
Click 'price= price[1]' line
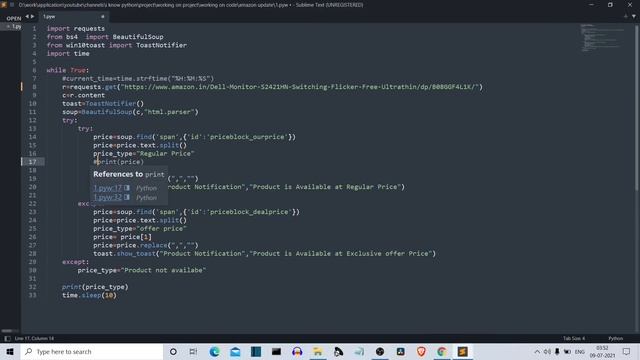pos(122,237)
